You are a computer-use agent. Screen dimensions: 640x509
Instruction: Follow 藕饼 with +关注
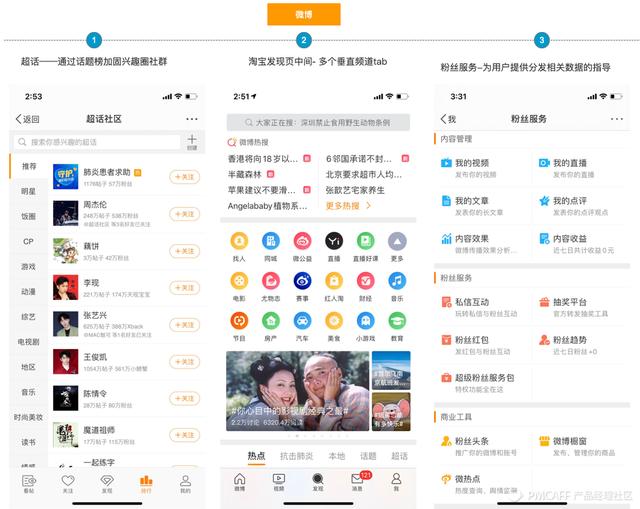pos(184,251)
